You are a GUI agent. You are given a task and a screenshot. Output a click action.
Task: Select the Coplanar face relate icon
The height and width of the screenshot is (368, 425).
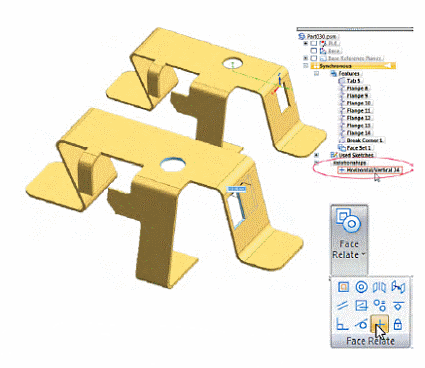pyautogui.click(x=344, y=287)
